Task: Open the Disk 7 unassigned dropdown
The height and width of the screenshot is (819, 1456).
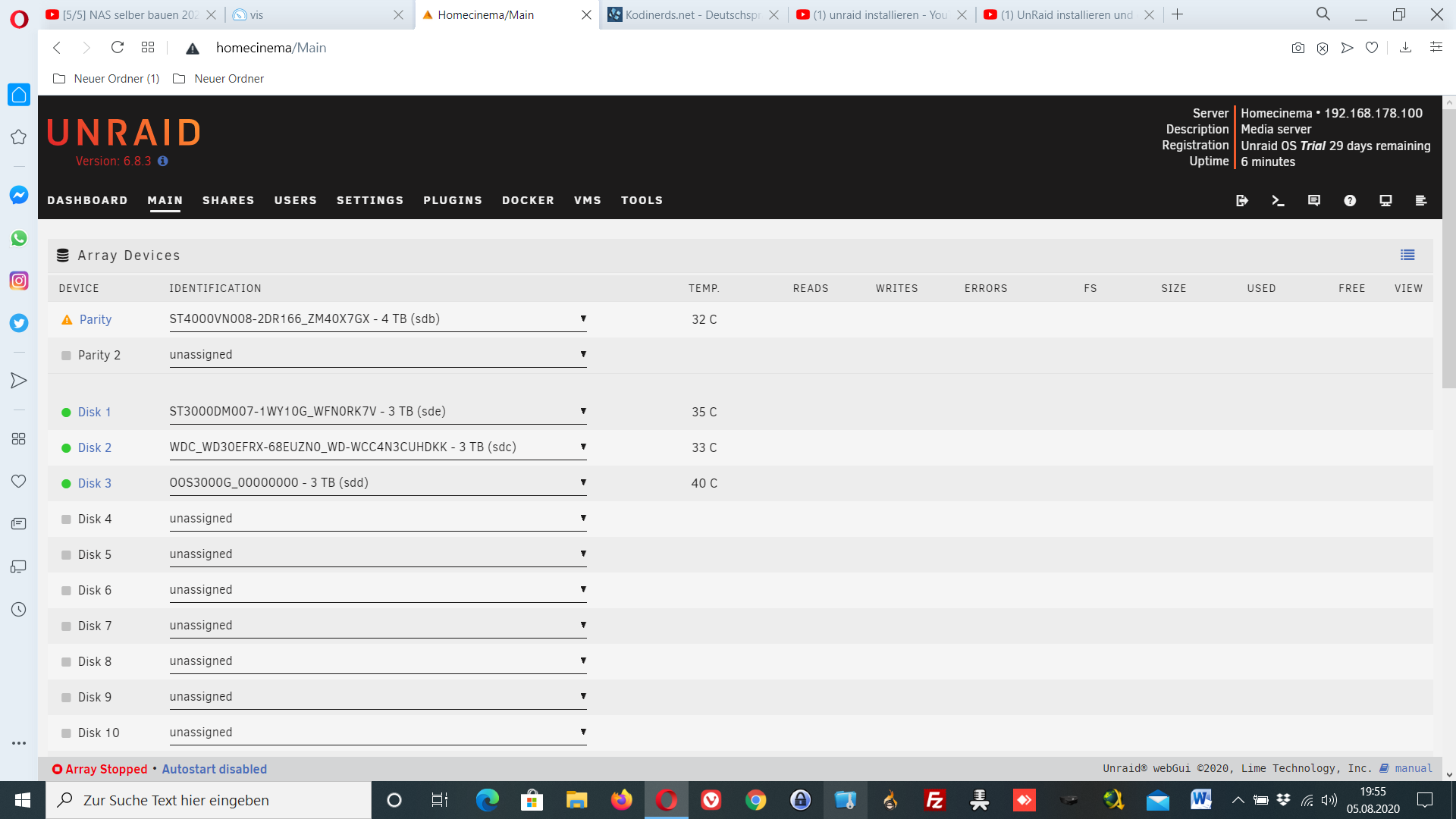Action: [378, 626]
